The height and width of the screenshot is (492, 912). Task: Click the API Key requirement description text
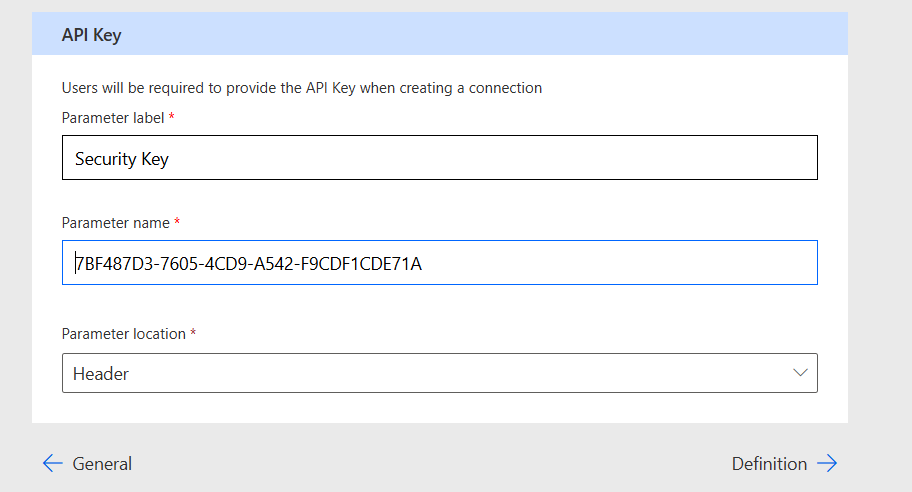[301, 88]
